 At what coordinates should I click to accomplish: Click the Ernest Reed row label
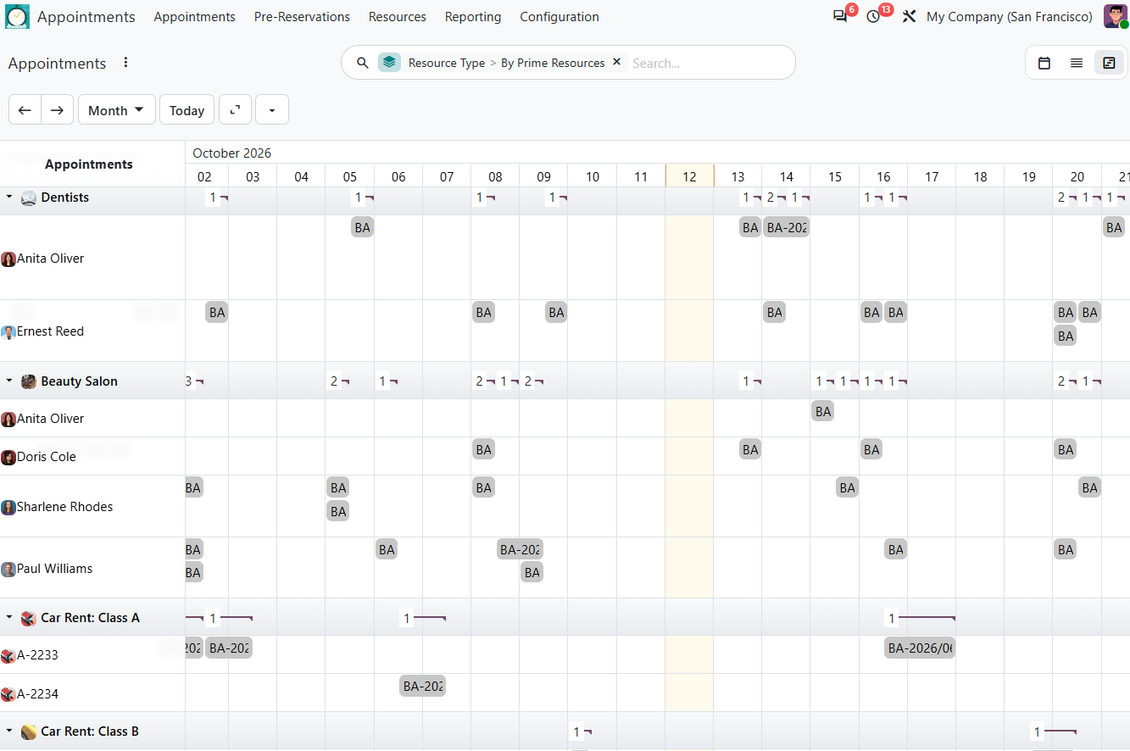50,332
